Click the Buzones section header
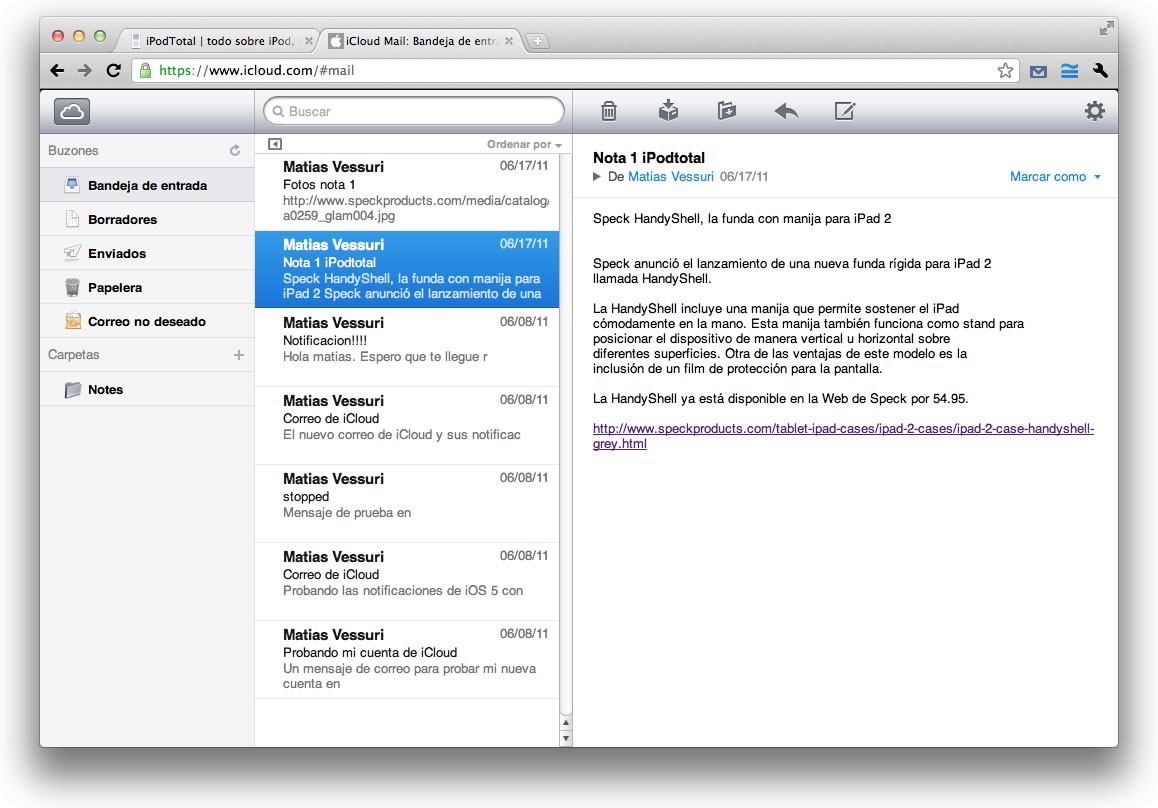 [73, 151]
